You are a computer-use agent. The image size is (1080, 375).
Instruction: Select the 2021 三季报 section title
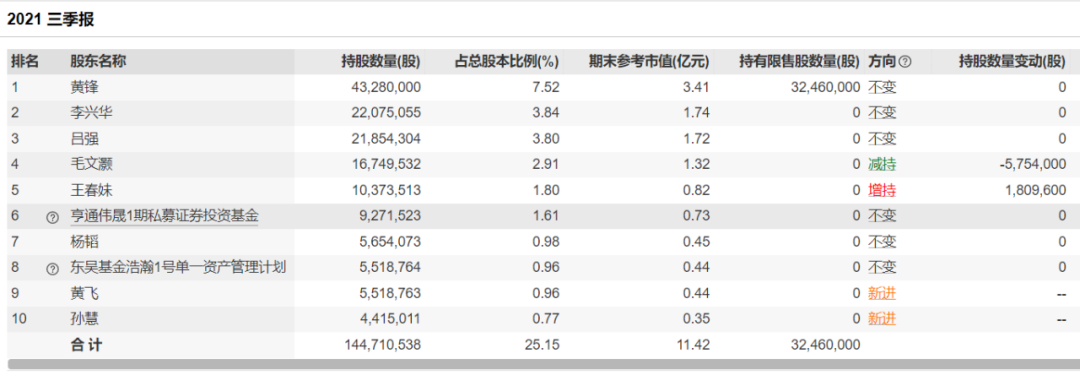coord(50,19)
